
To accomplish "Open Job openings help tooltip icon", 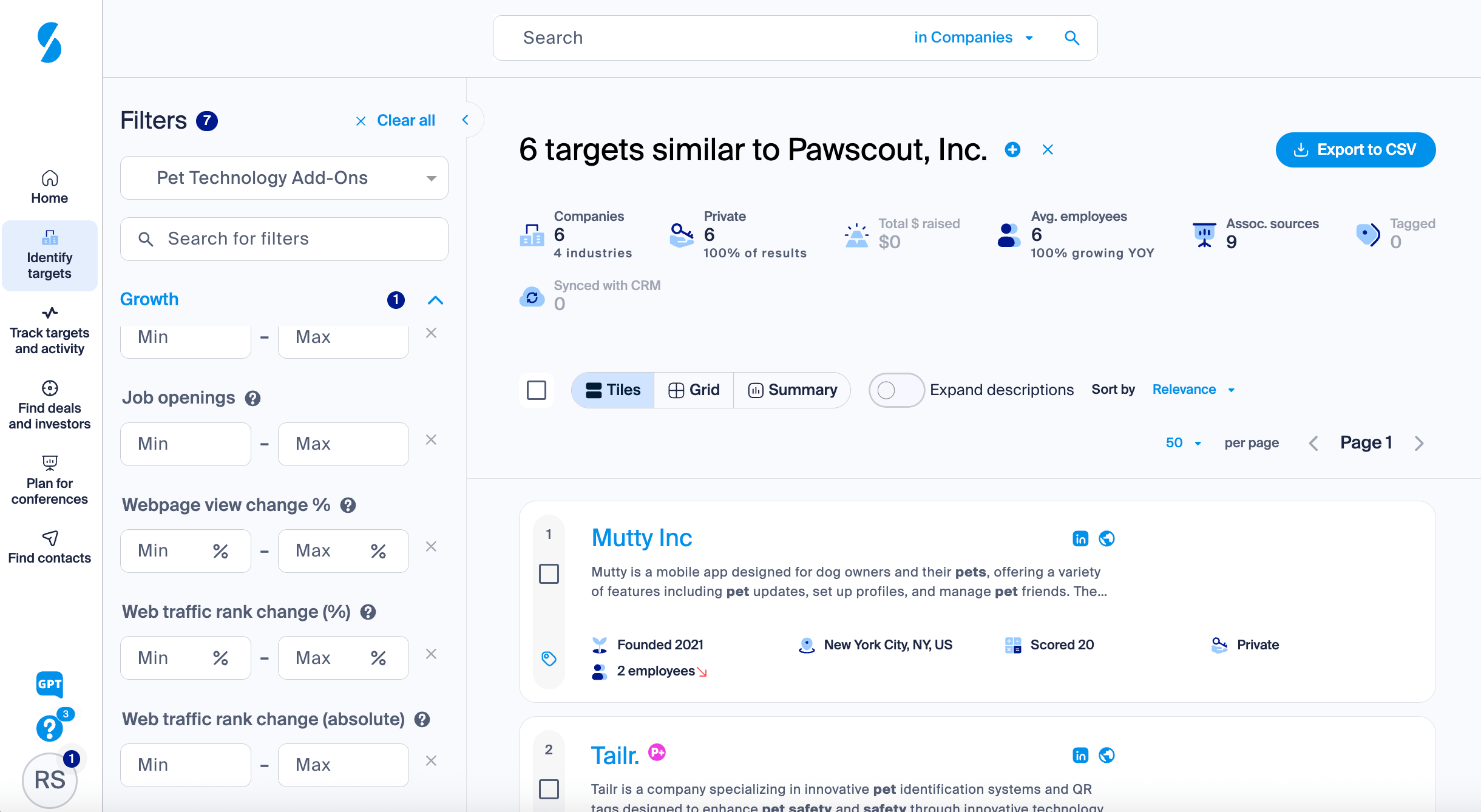I will (252, 398).
